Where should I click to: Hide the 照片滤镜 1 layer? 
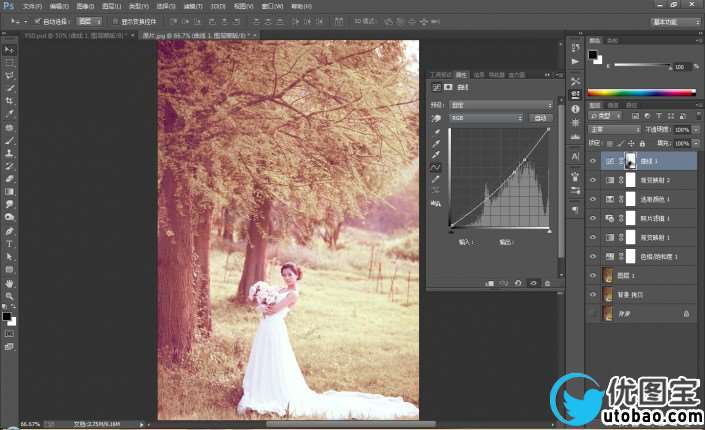click(593, 218)
